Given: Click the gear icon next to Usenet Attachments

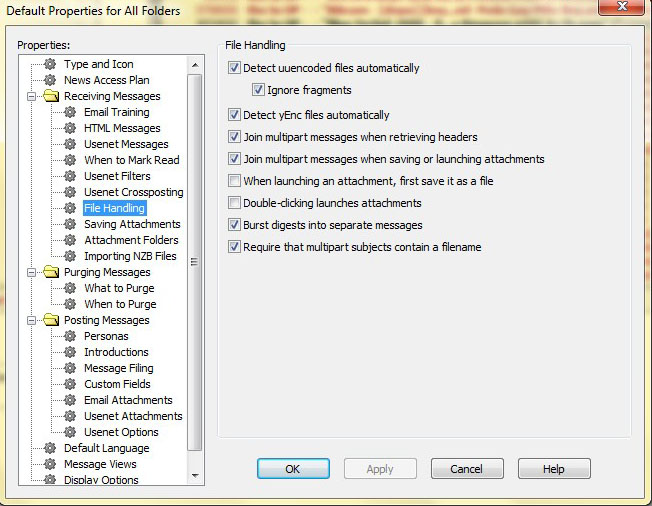Looking at the screenshot, I should click(x=70, y=416).
